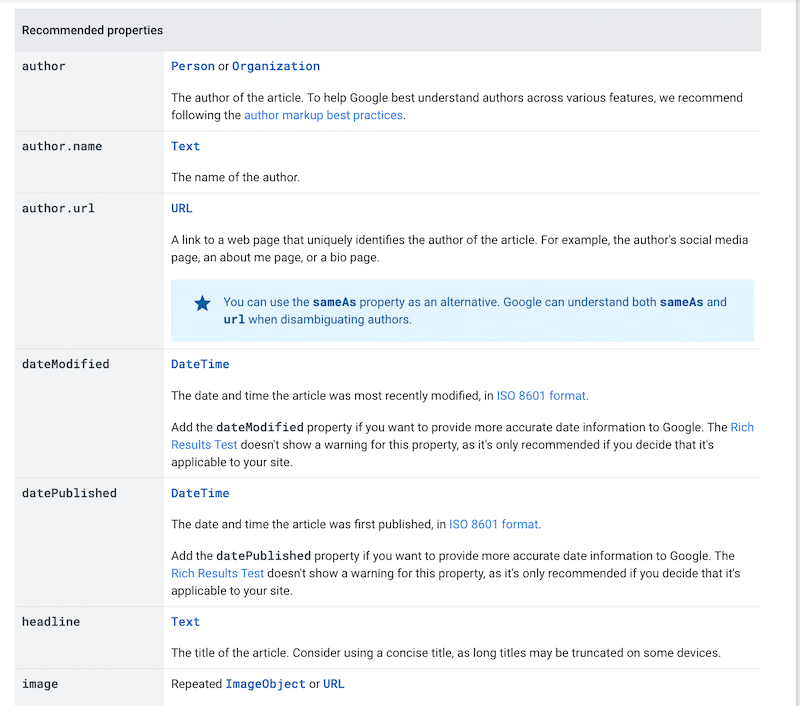The image size is (800, 706).
Task: Open the URL type link under image
Action: tap(333, 684)
